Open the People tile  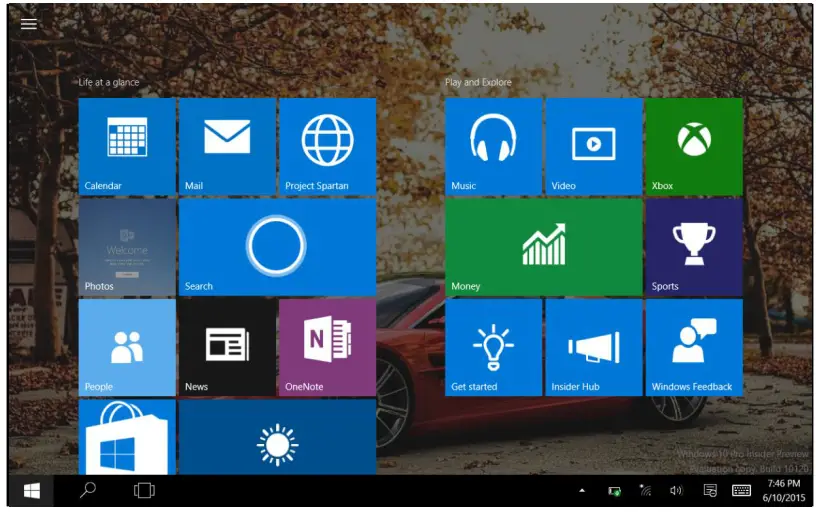point(127,348)
